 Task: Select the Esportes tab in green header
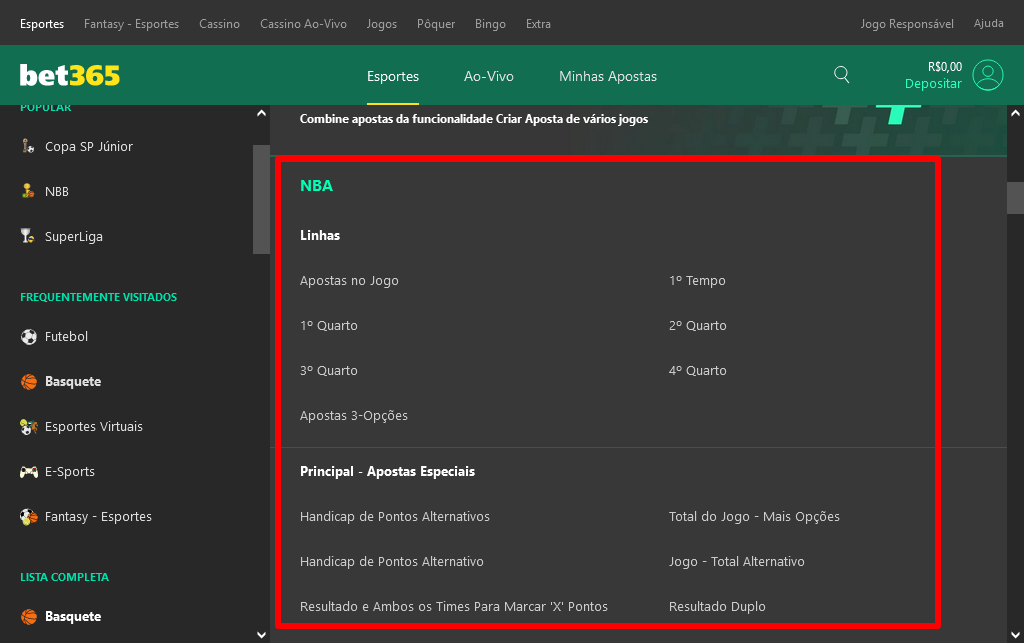point(392,76)
